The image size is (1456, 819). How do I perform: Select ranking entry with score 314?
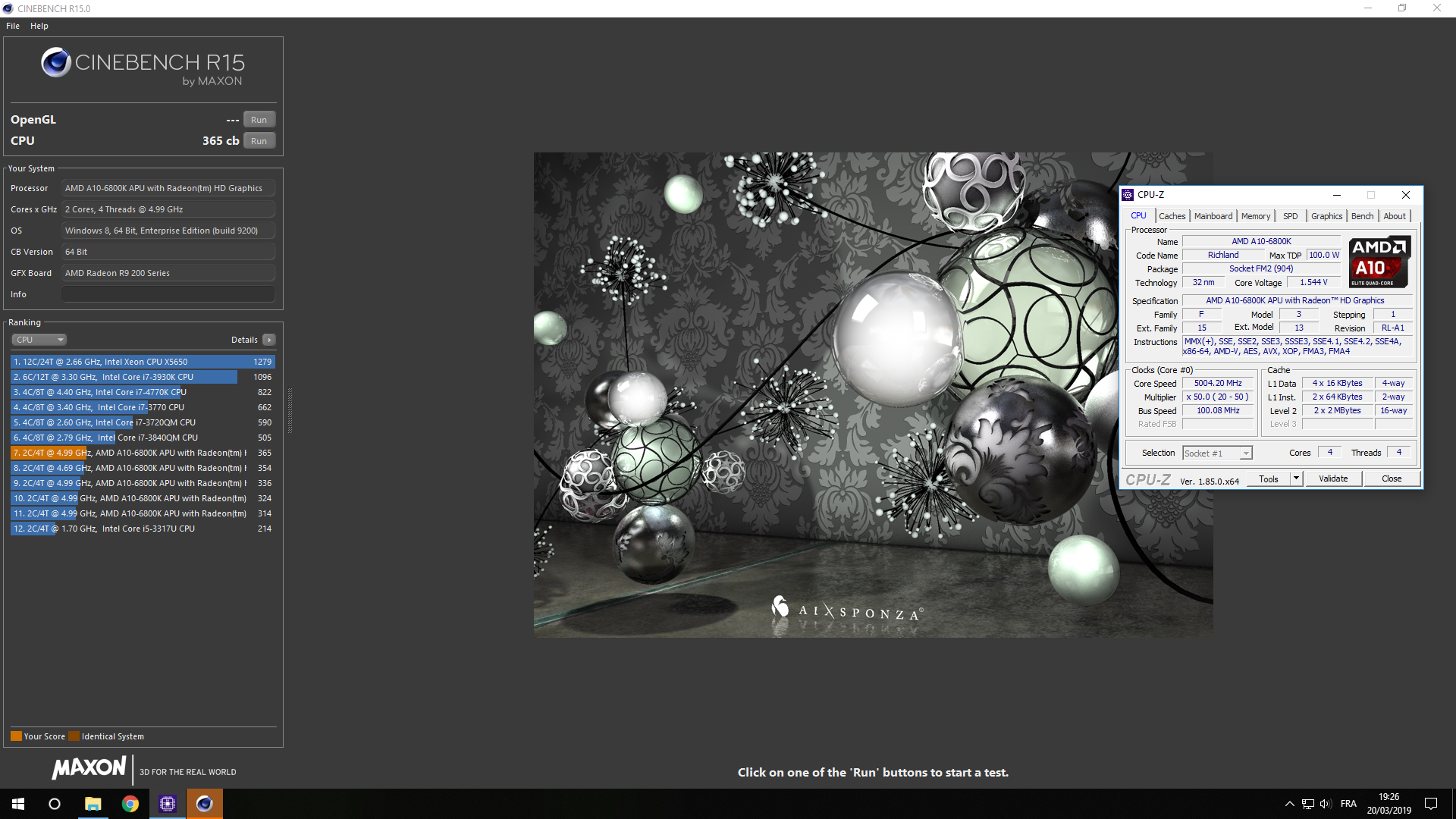coord(143,513)
